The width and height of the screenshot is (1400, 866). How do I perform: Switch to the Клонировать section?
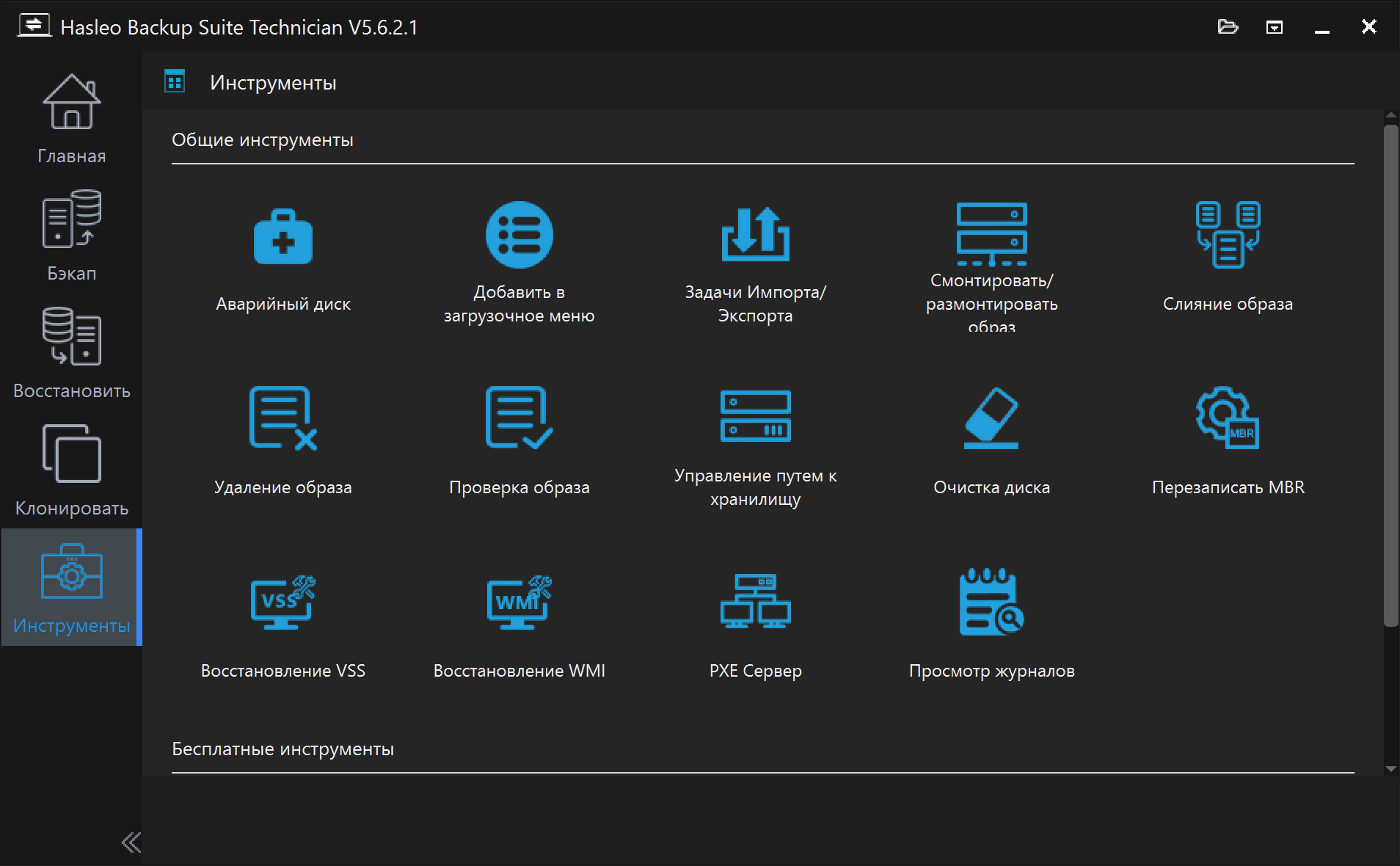(x=71, y=471)
